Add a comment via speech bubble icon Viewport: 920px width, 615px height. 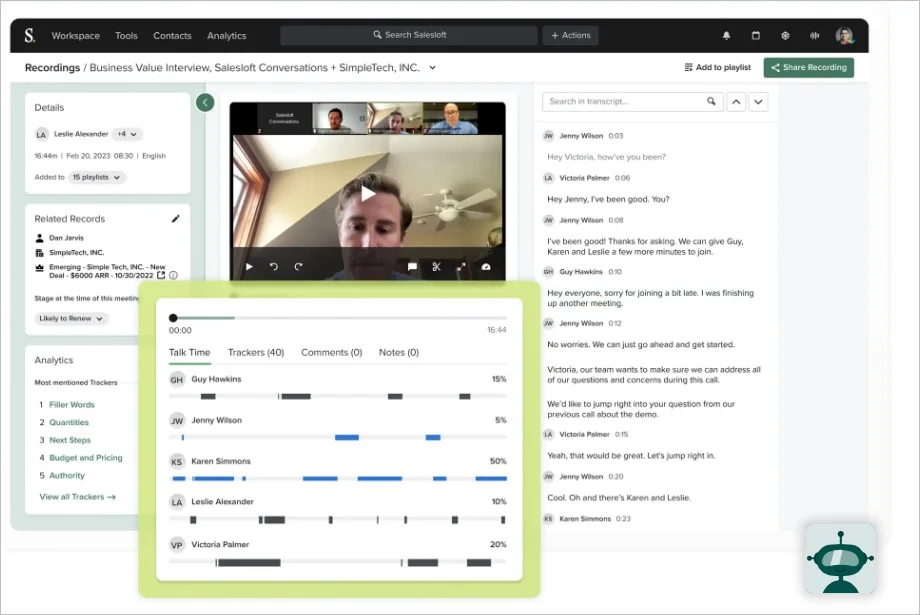(x=412, y=267)
